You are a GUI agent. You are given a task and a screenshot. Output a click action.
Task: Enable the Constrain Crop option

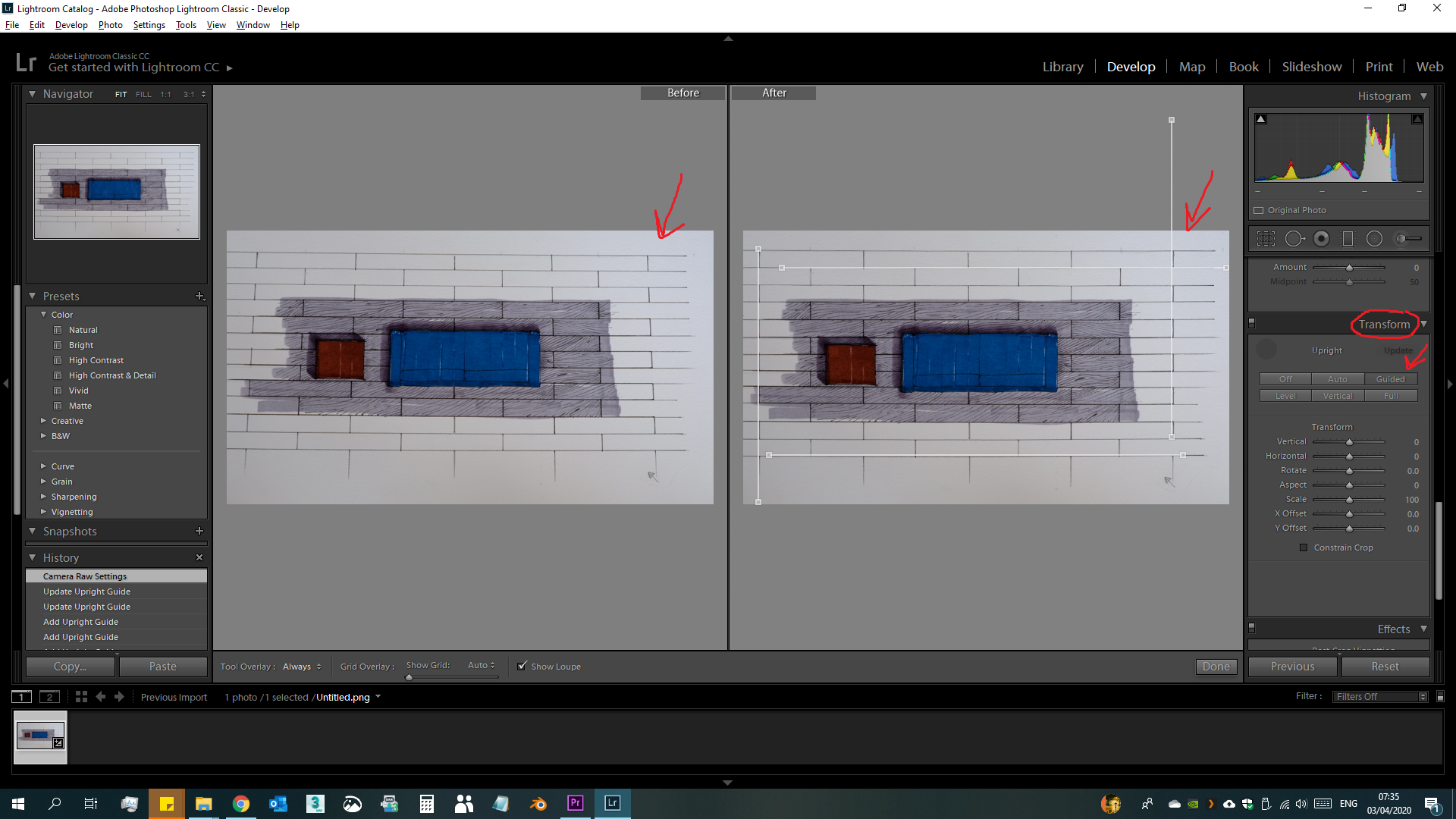[x=1304, y=547]
